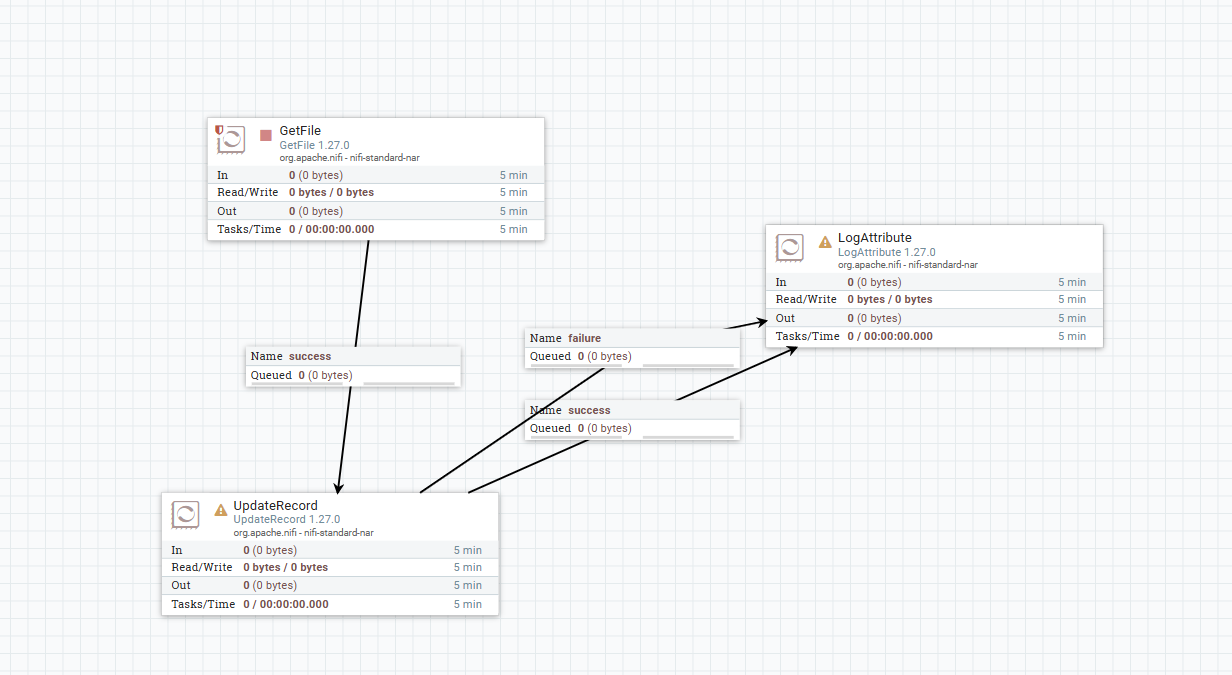Click the restricted-component shield icon on GetFile
This screenshot has width=1232, height=675.
[218, 131]
